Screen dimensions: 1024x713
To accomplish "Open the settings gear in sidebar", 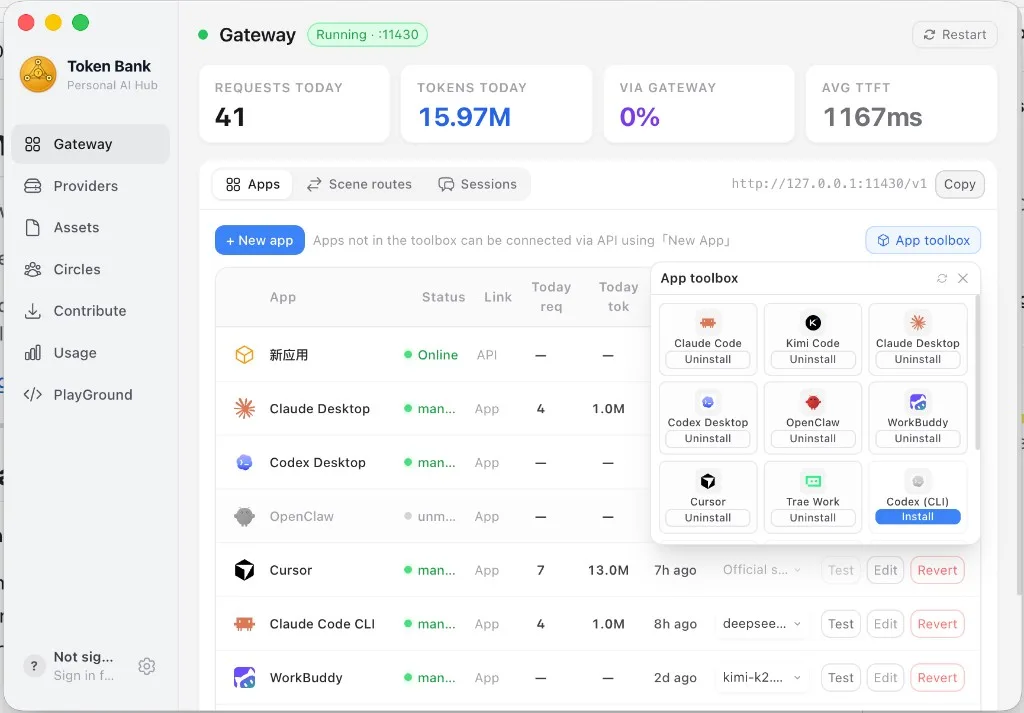I will pyautogui.click(x=147, y=666).
